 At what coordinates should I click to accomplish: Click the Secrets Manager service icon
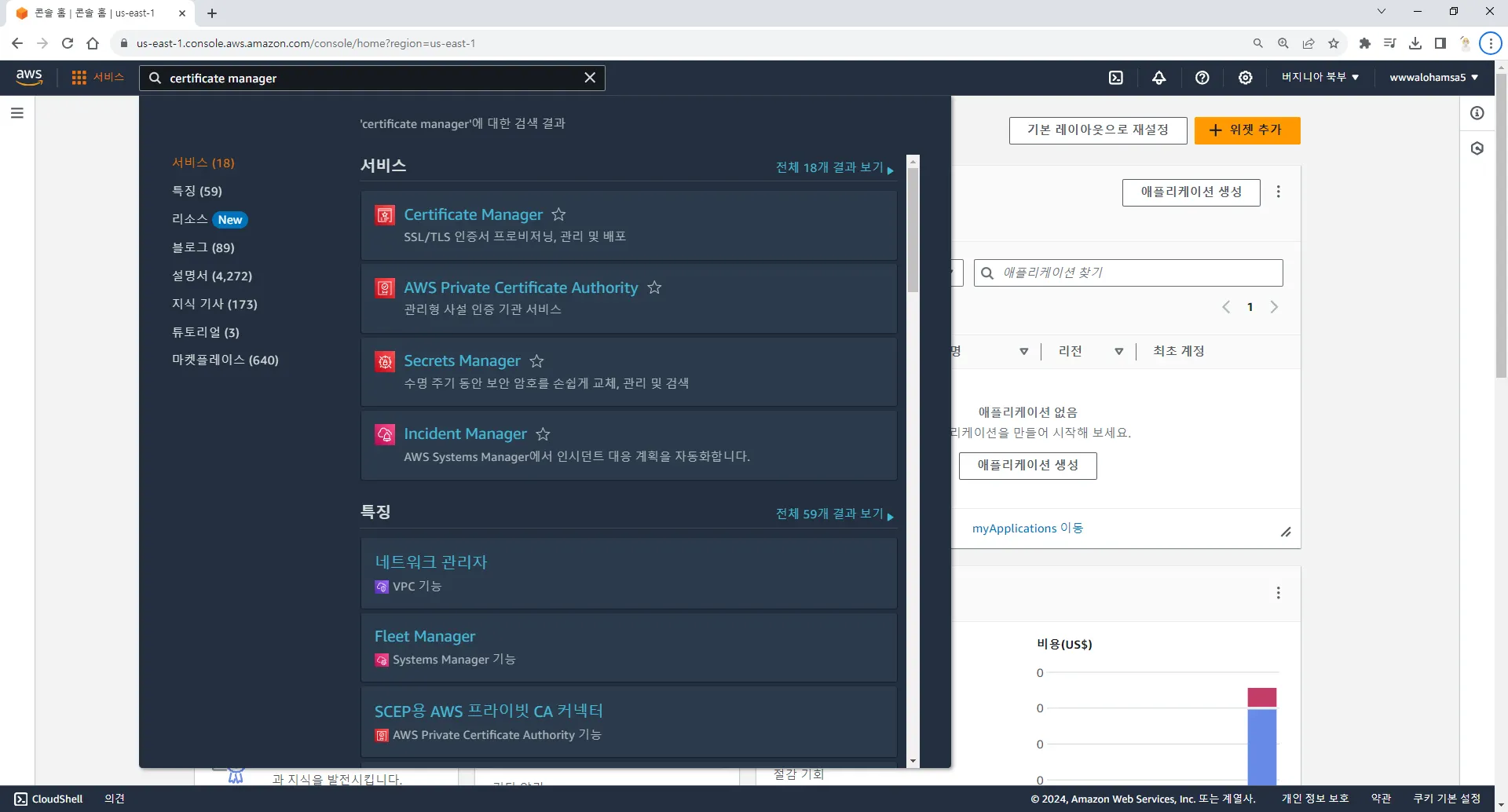pos(385,362)
